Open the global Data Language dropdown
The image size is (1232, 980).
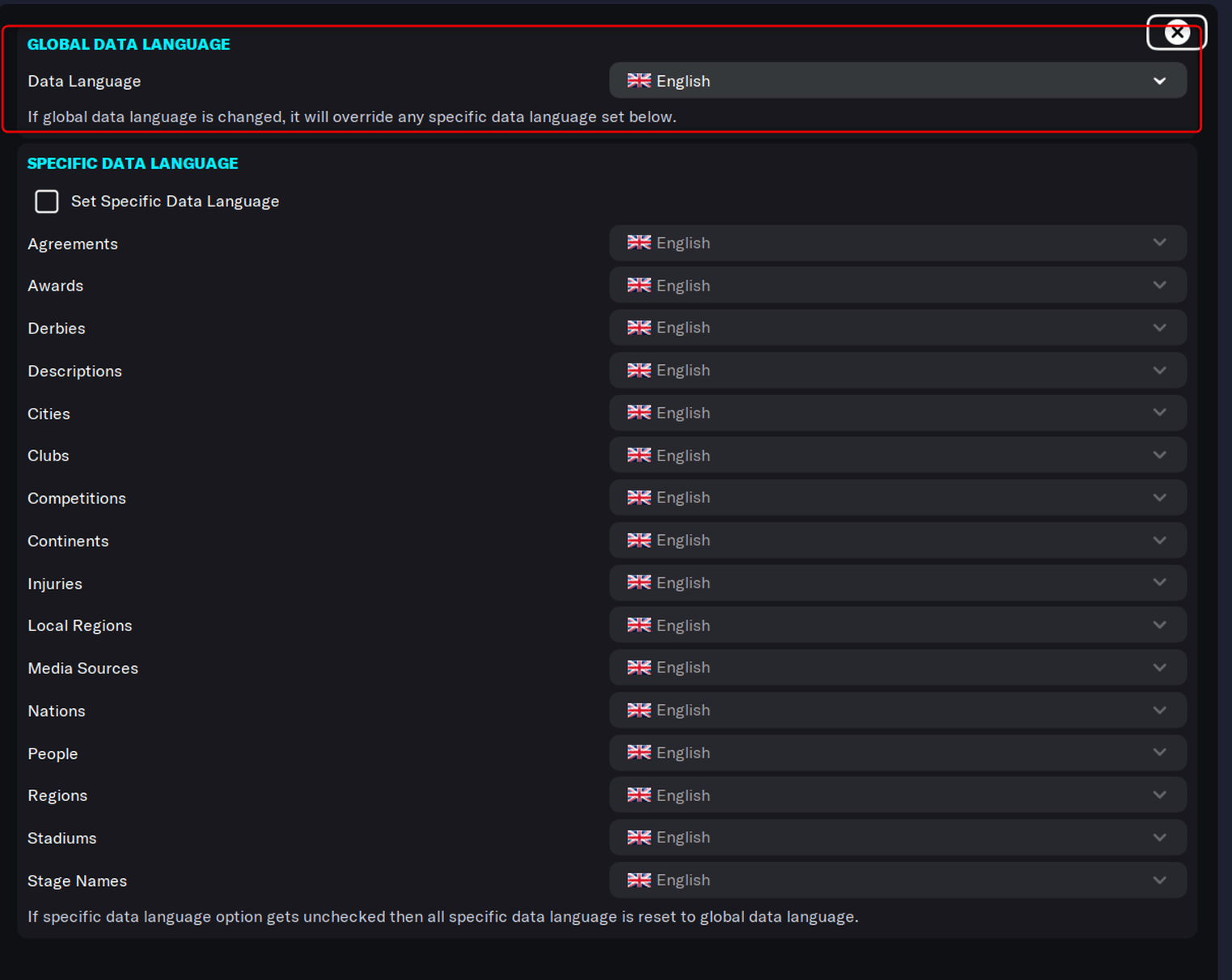tap(898, 81)
